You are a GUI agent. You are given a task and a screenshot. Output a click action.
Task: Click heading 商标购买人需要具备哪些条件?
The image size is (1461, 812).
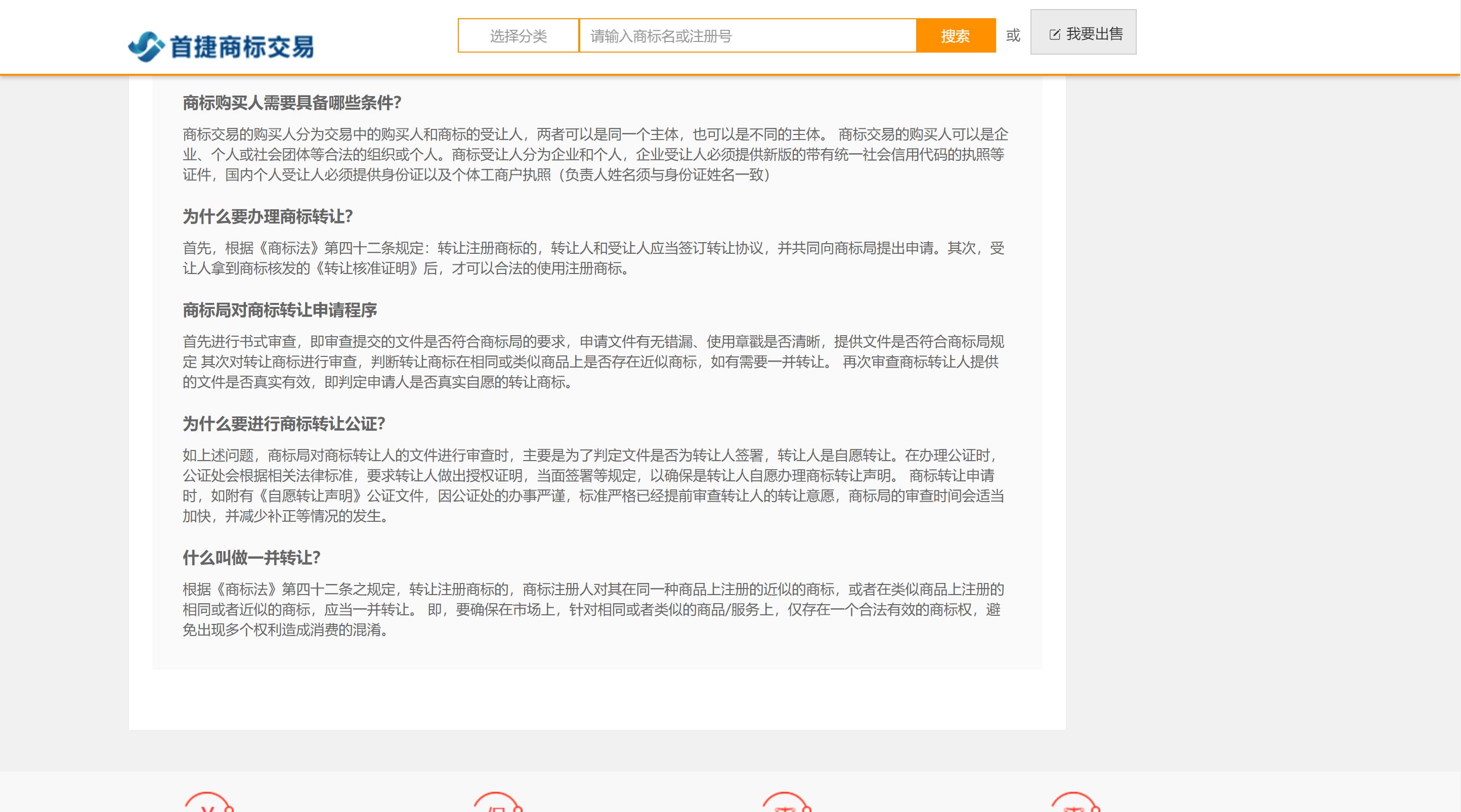pos(292,103)
